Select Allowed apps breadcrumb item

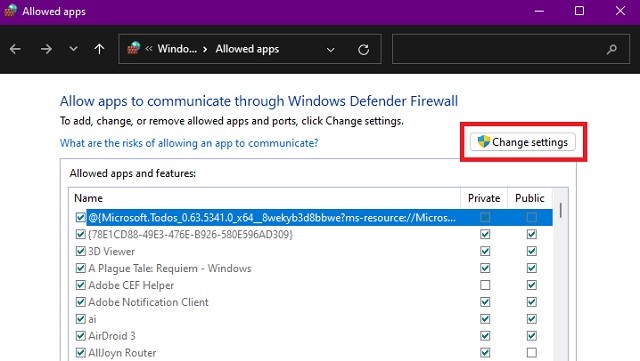point(247,49)
